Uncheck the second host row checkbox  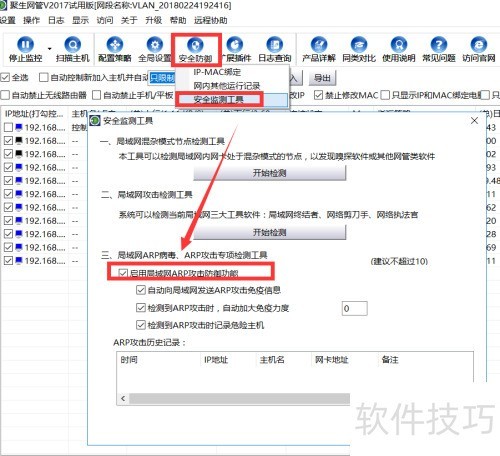tap(8, 141)
